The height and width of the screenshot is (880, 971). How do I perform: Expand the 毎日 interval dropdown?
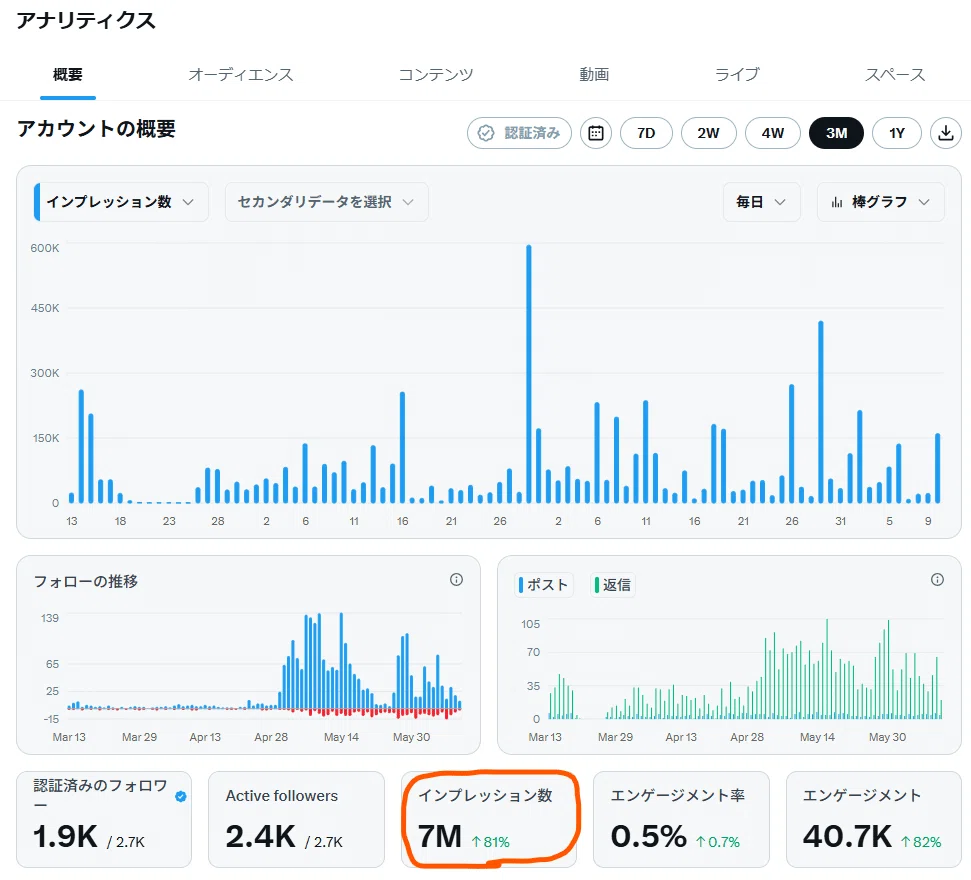coord(762,202)
